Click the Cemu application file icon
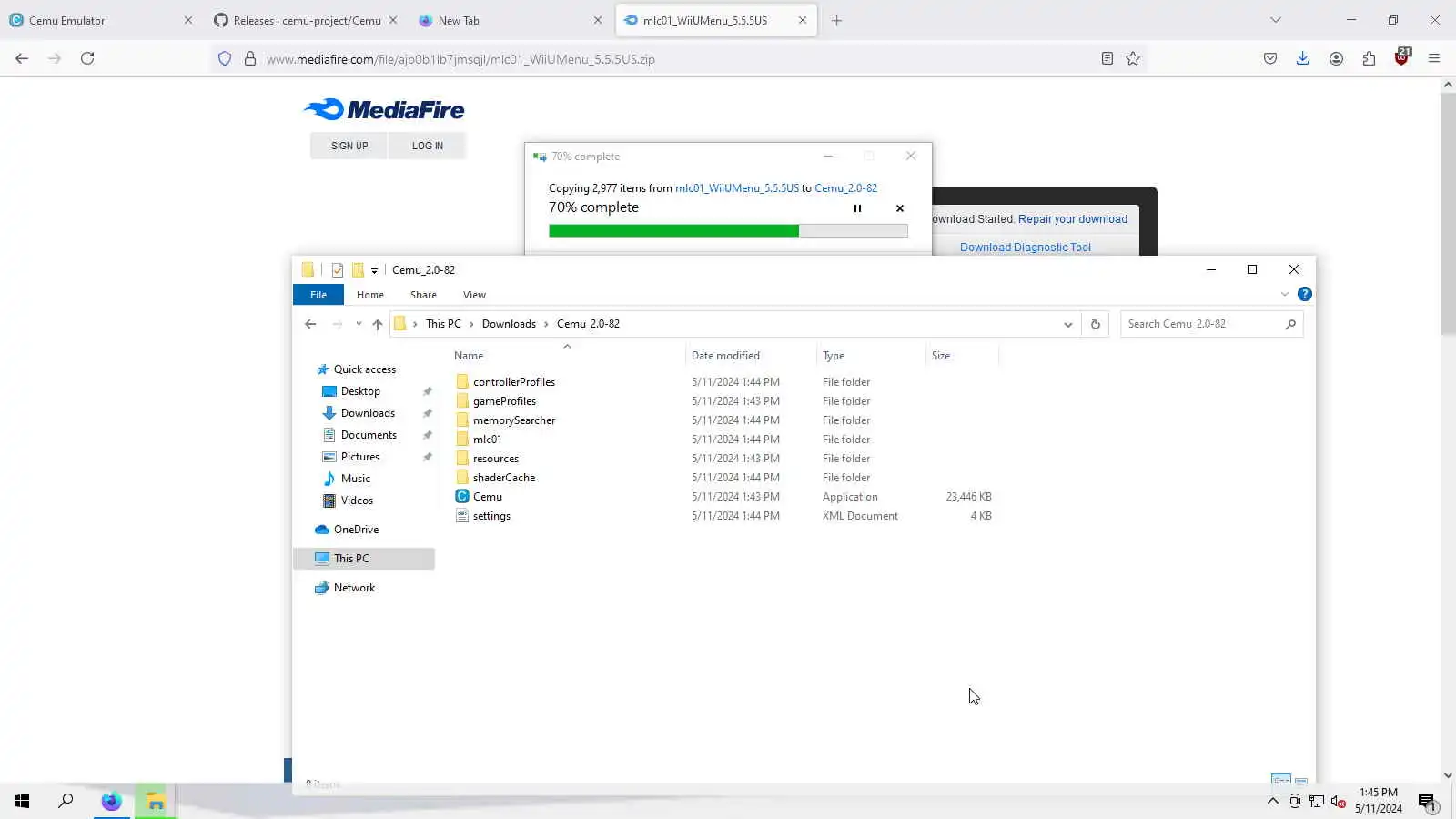Image resolution: width=1456 pixels, height=819 pixels. coord(462,497)
